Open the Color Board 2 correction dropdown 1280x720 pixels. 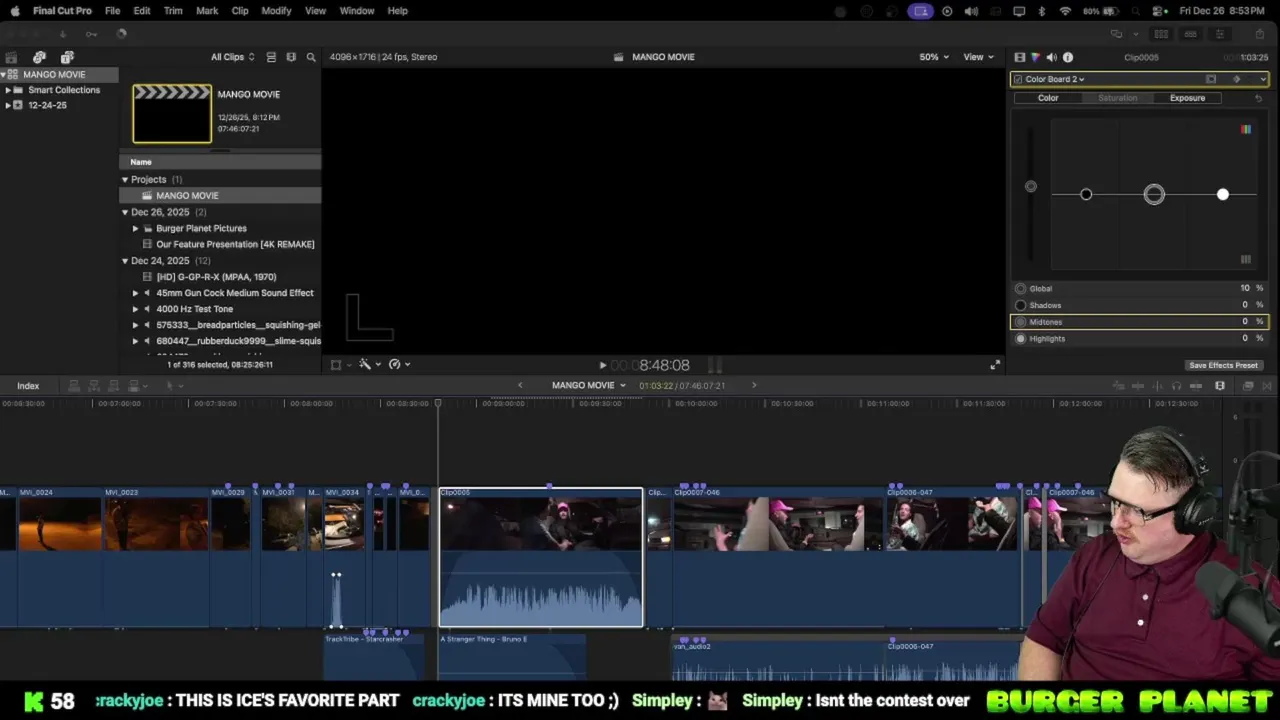click(x=1055, y=79)
